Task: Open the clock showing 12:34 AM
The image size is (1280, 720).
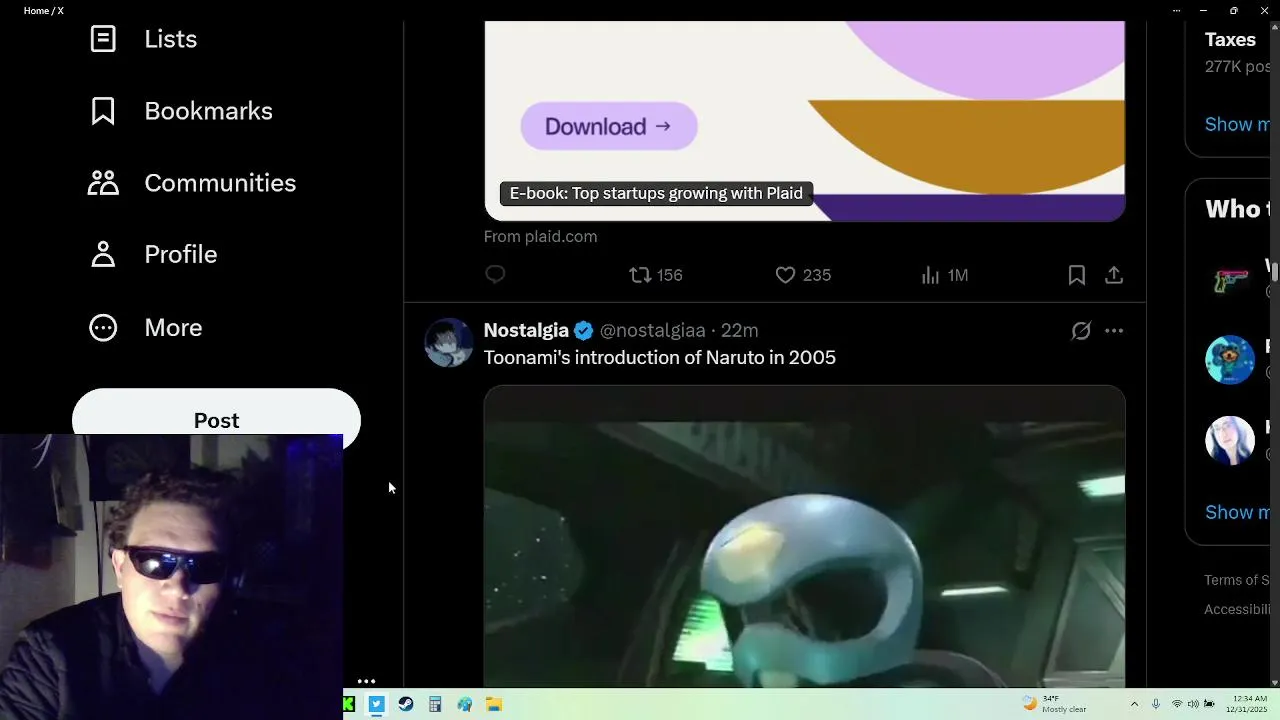Action: pos(1247,704)
